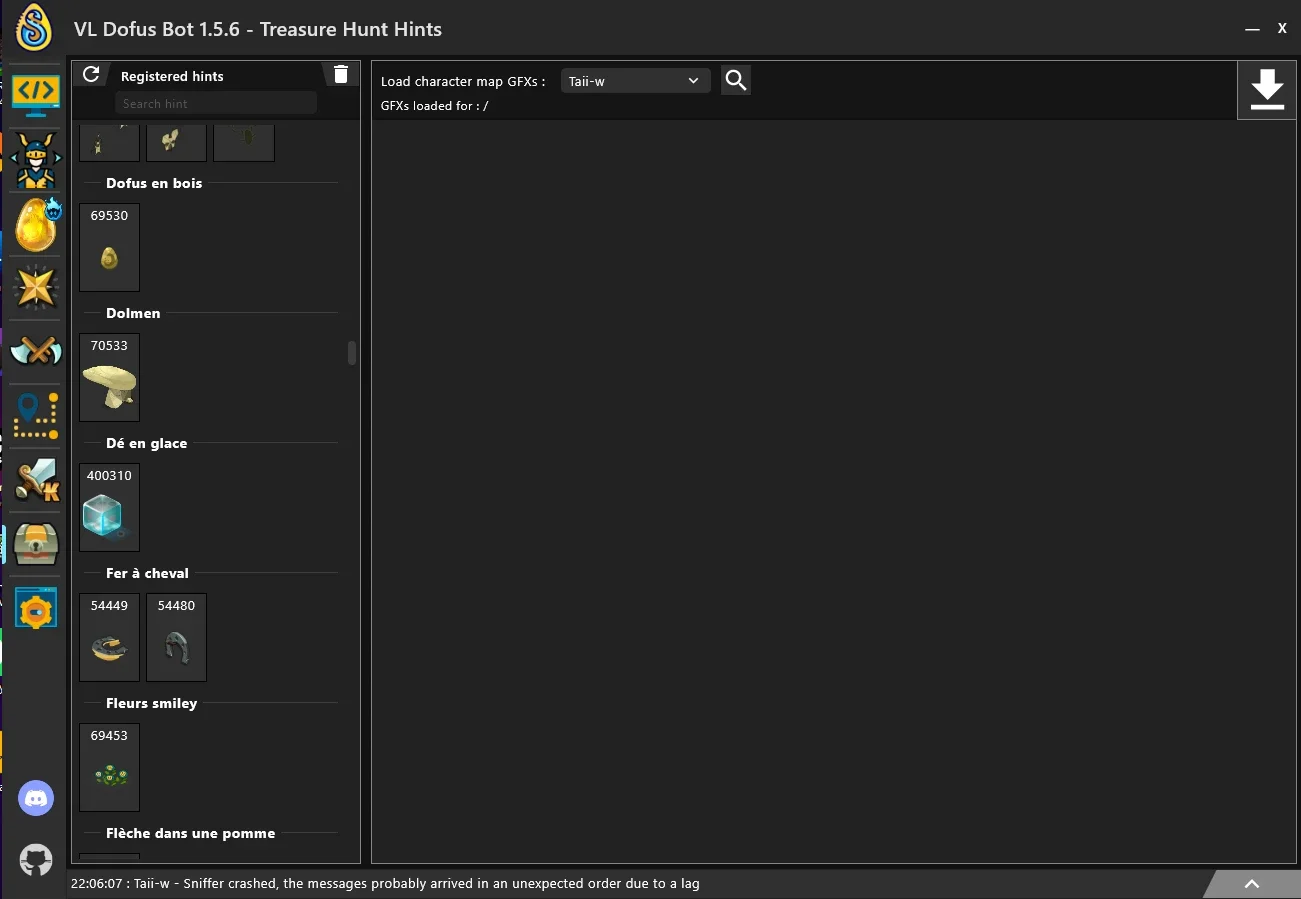
Task: Open the map path pin icon
Action: (x=36, y=416)
